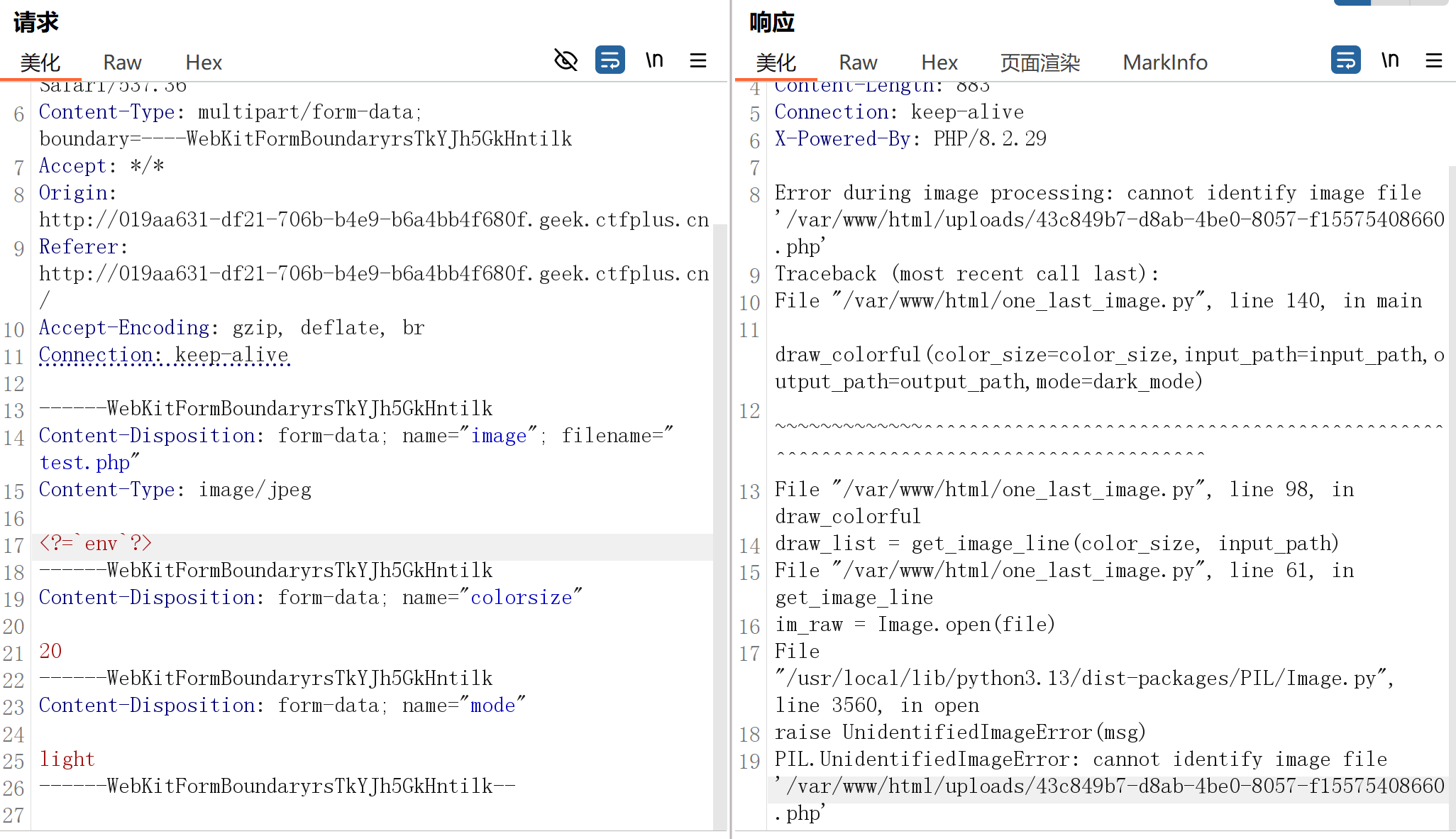The image size is (1456, 839).
Task: Switch response view to Raw tab
Action: pyautogui.click(x=858, y=62)
